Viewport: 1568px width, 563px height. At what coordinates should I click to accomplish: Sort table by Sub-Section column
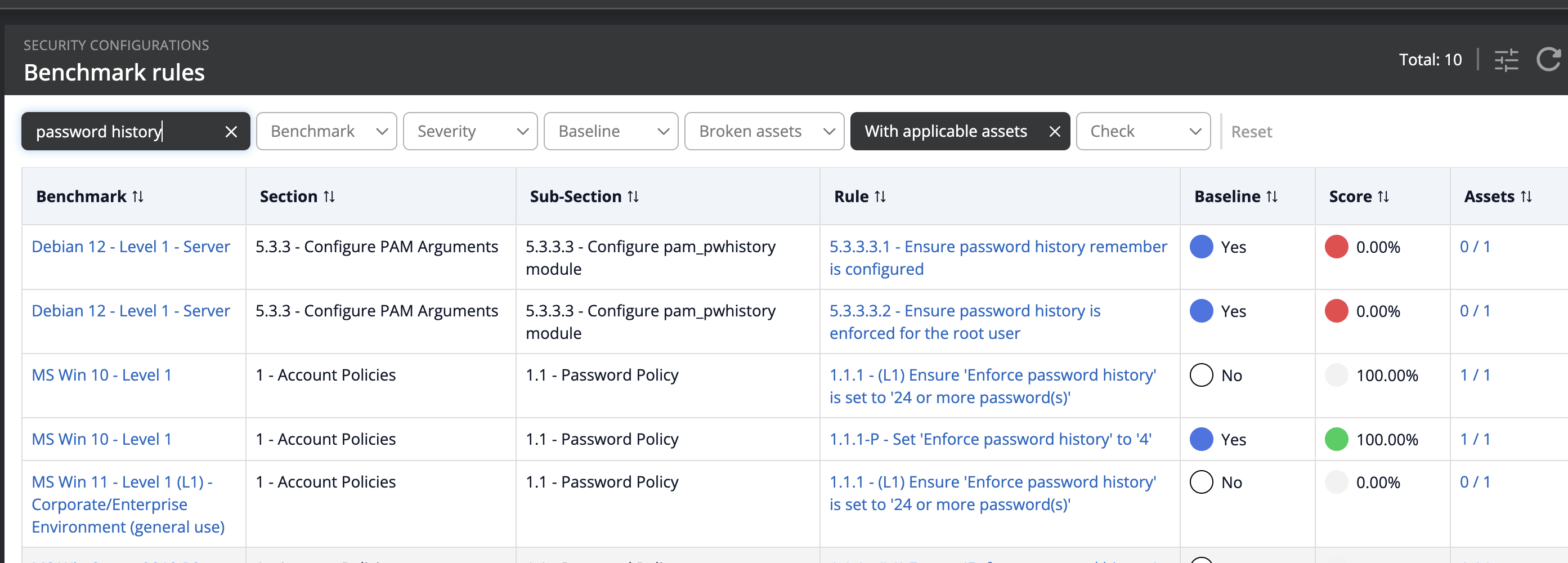click(633, 196)
